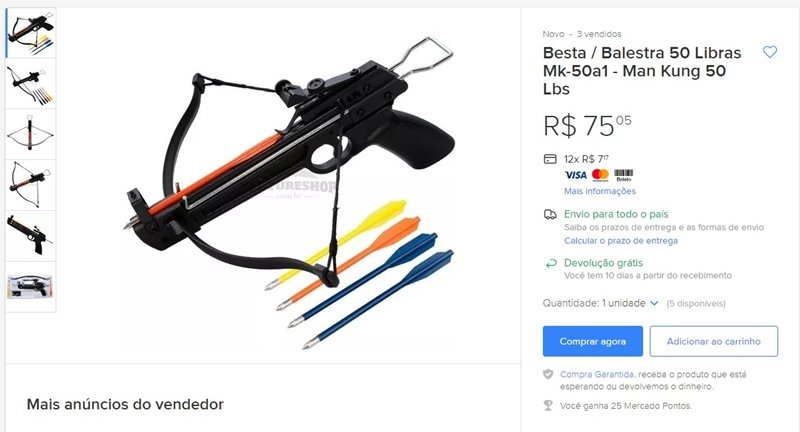
Task: Click the Boleto barcode icon
Action: 623,175
